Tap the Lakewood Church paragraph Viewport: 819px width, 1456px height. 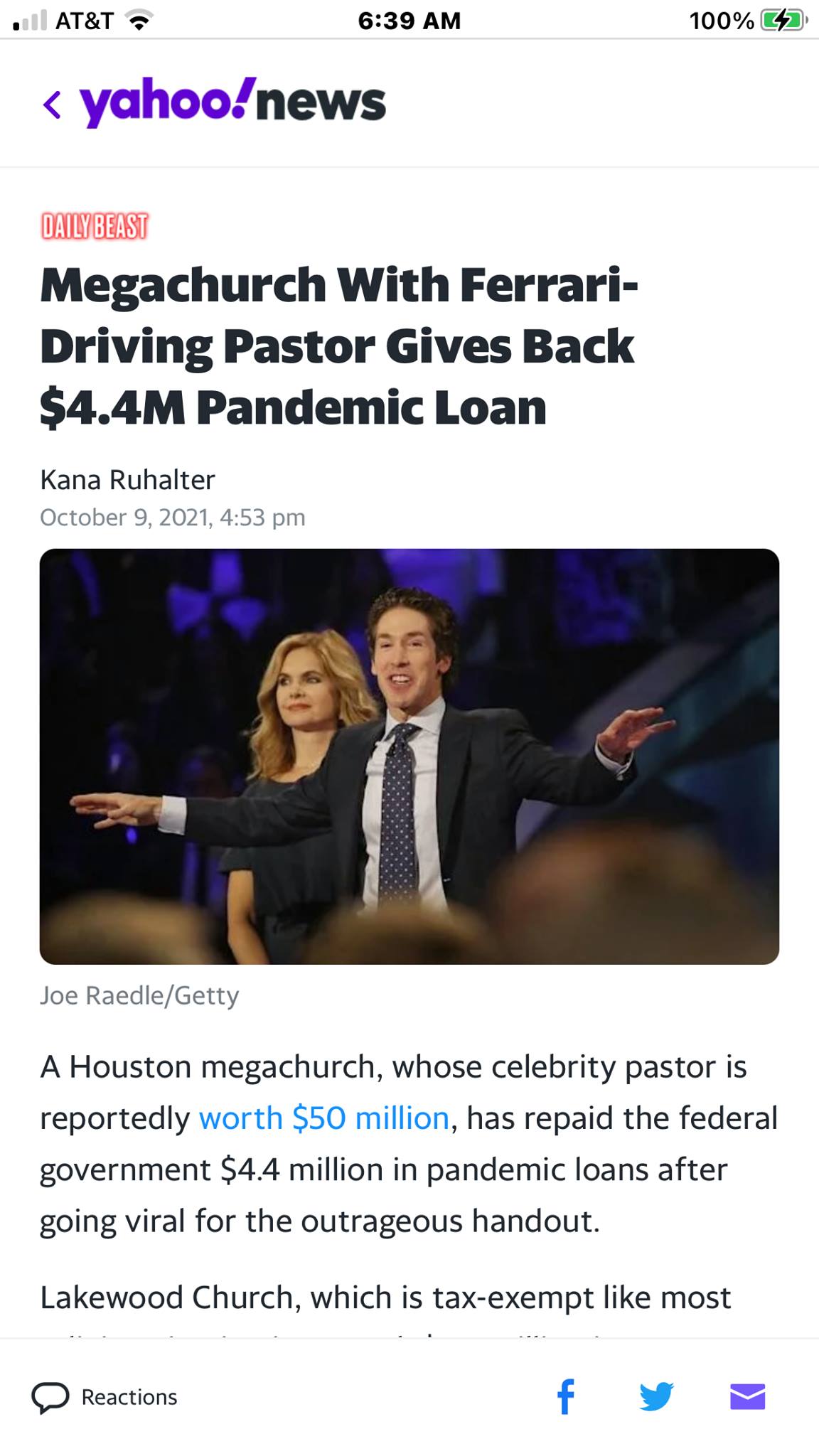click(x=385, y=1297)
